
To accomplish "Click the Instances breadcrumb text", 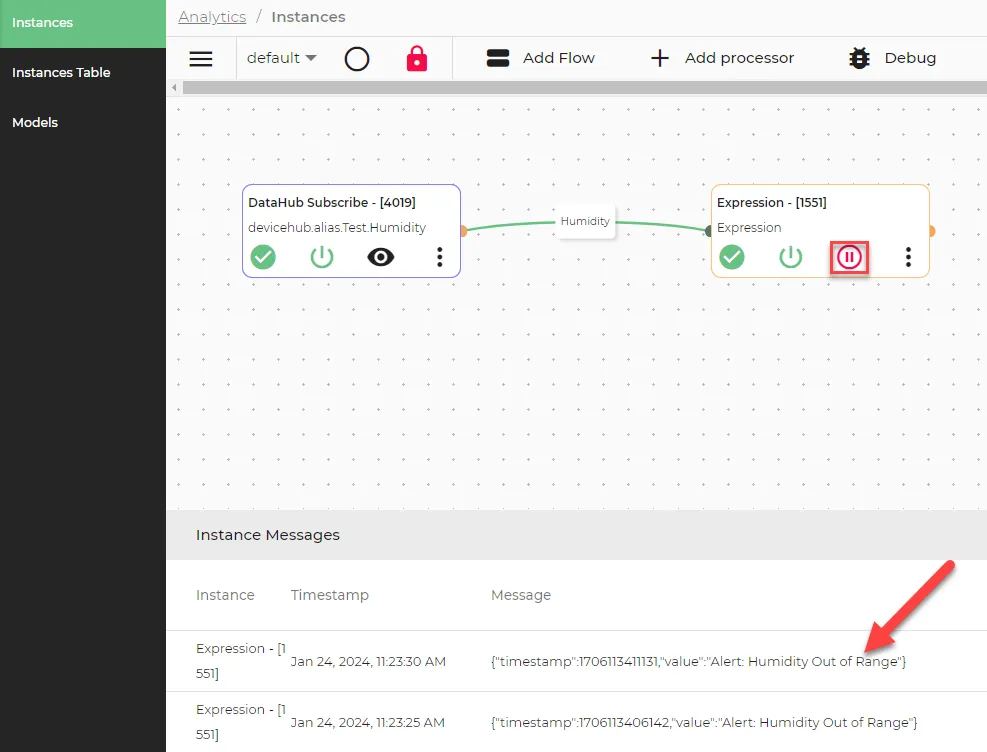I will coord(308,17).
